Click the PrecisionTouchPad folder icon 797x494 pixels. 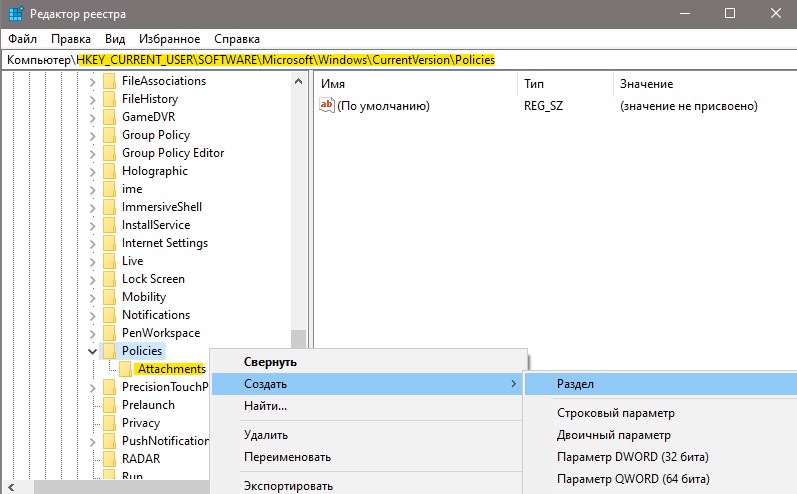point(109,387)
